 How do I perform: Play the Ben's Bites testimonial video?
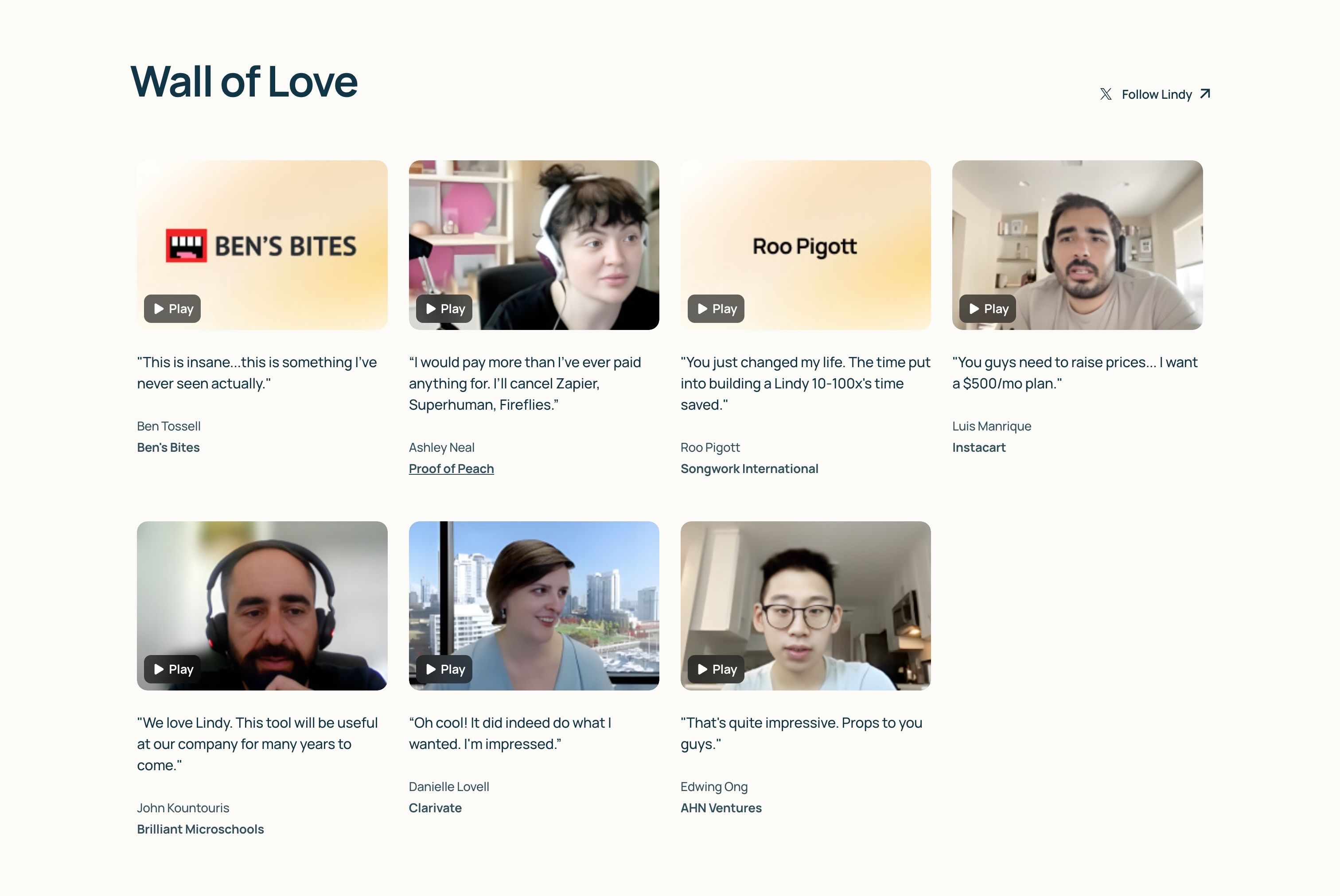pos(172,309)
